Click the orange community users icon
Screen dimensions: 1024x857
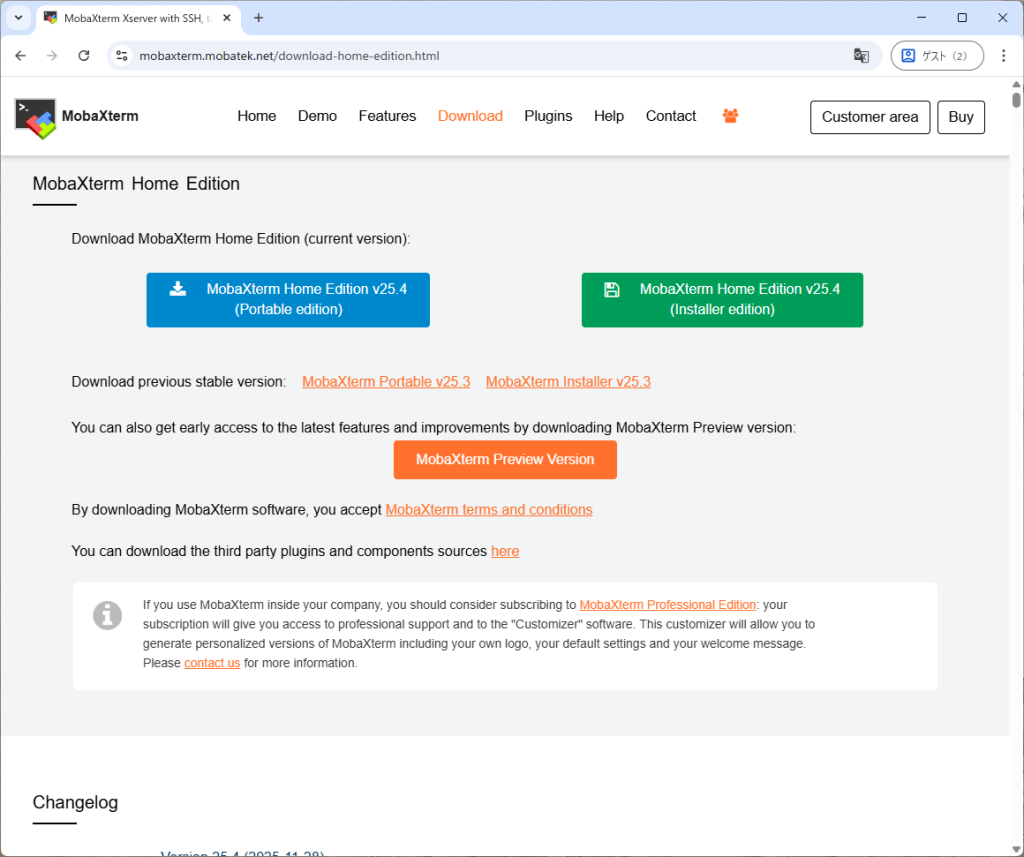[730, 116]
